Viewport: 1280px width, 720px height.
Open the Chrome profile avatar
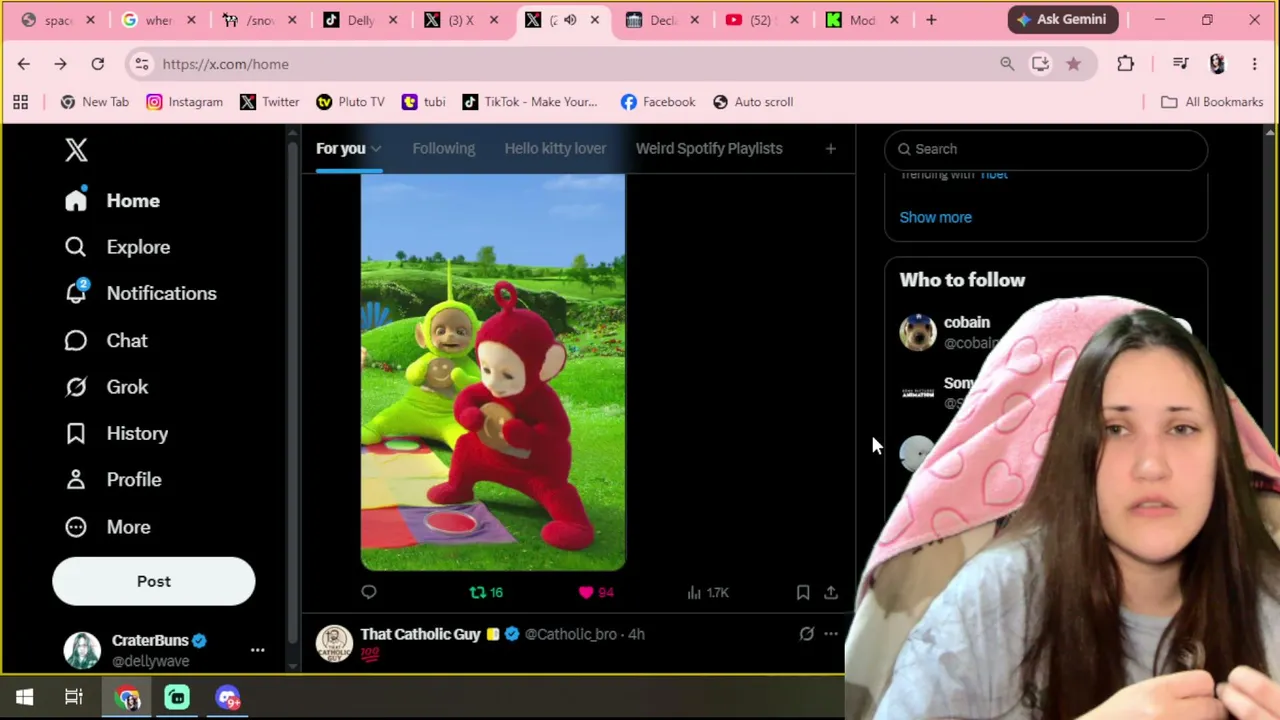point(1217,64)
